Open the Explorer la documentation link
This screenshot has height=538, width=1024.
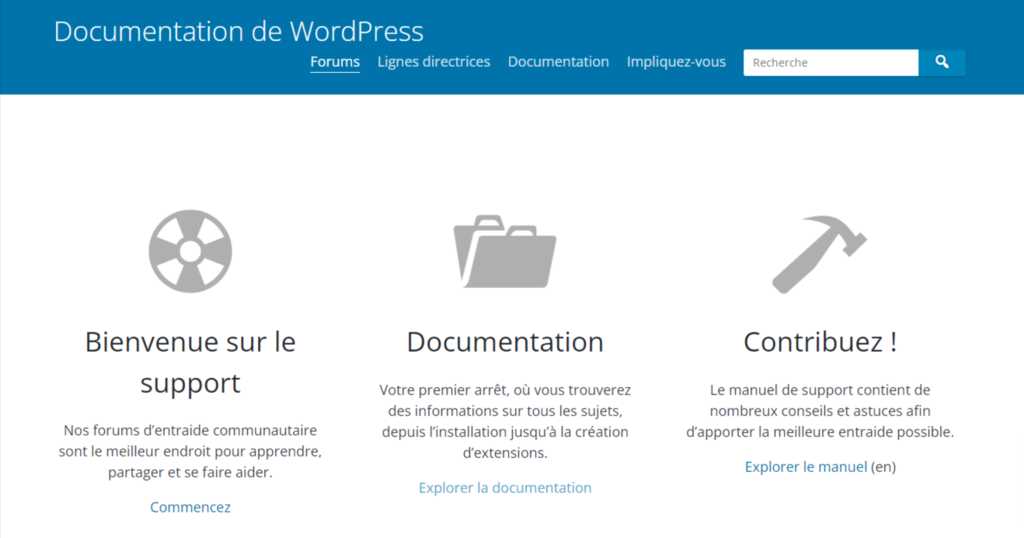(x=505, y=488)
